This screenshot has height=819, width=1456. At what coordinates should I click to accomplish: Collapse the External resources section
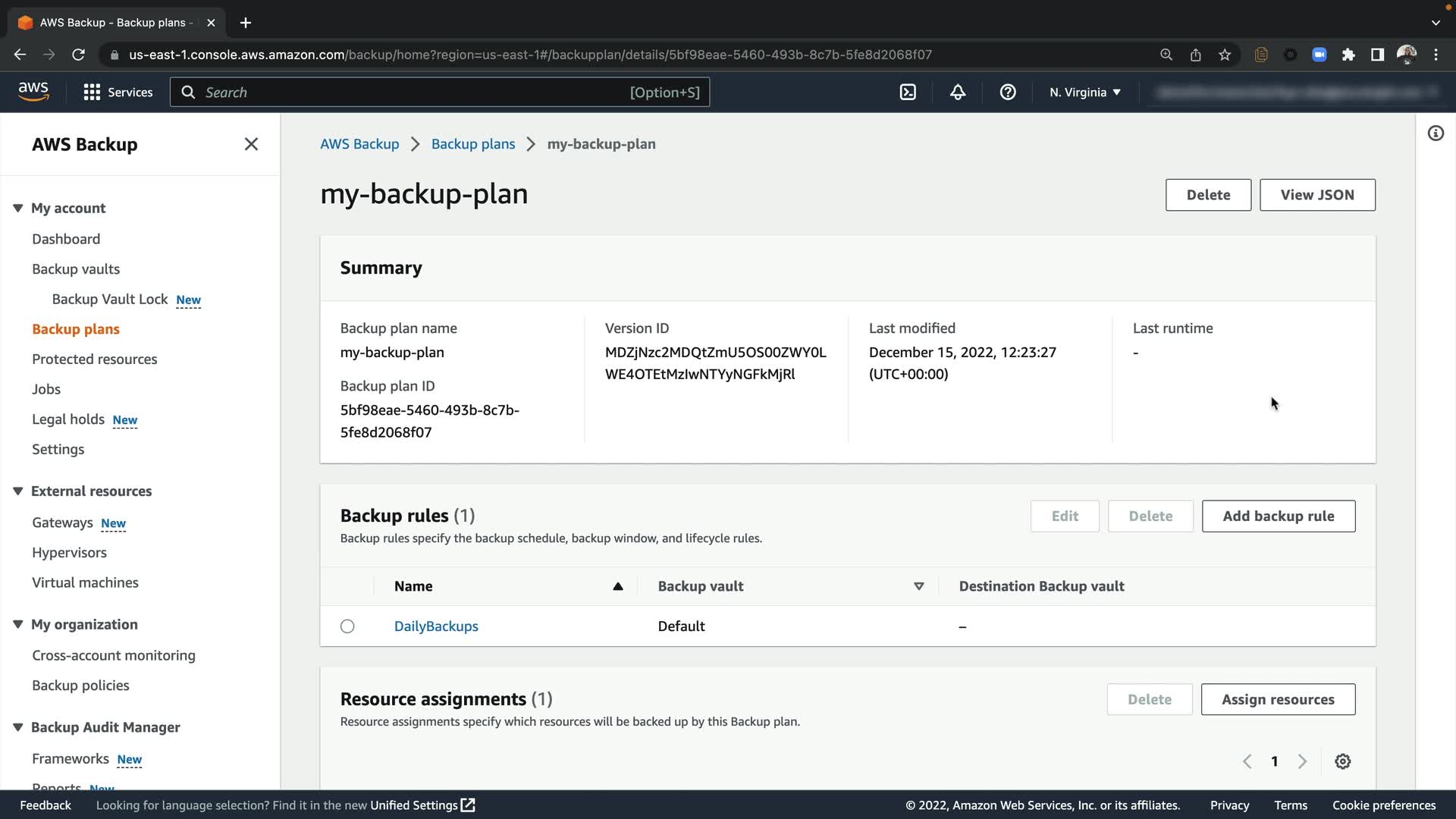tap(18, 491)
